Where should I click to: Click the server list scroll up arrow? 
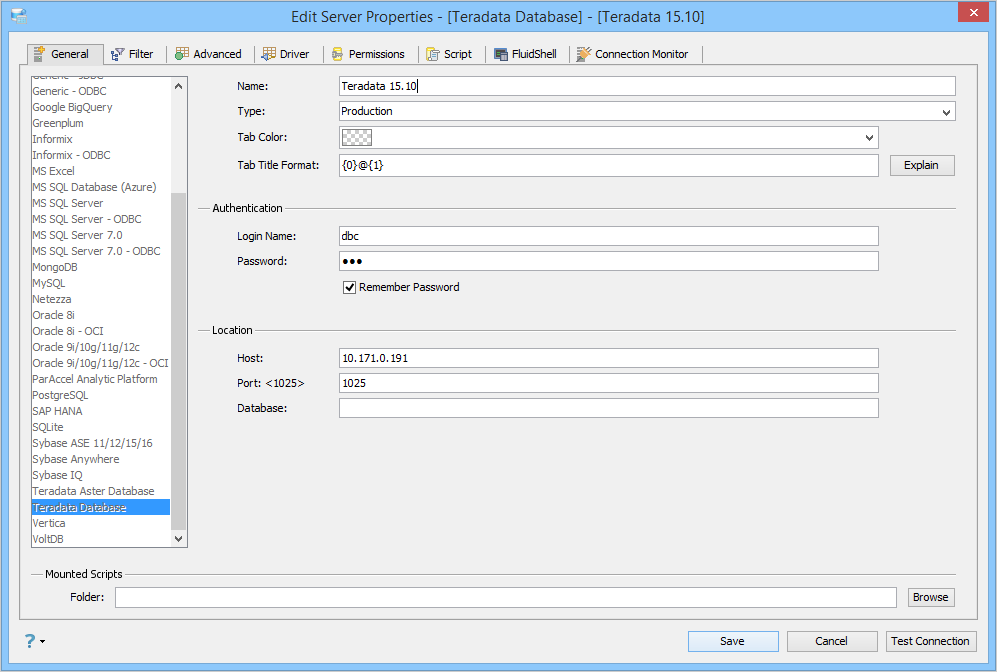(179, 86)
